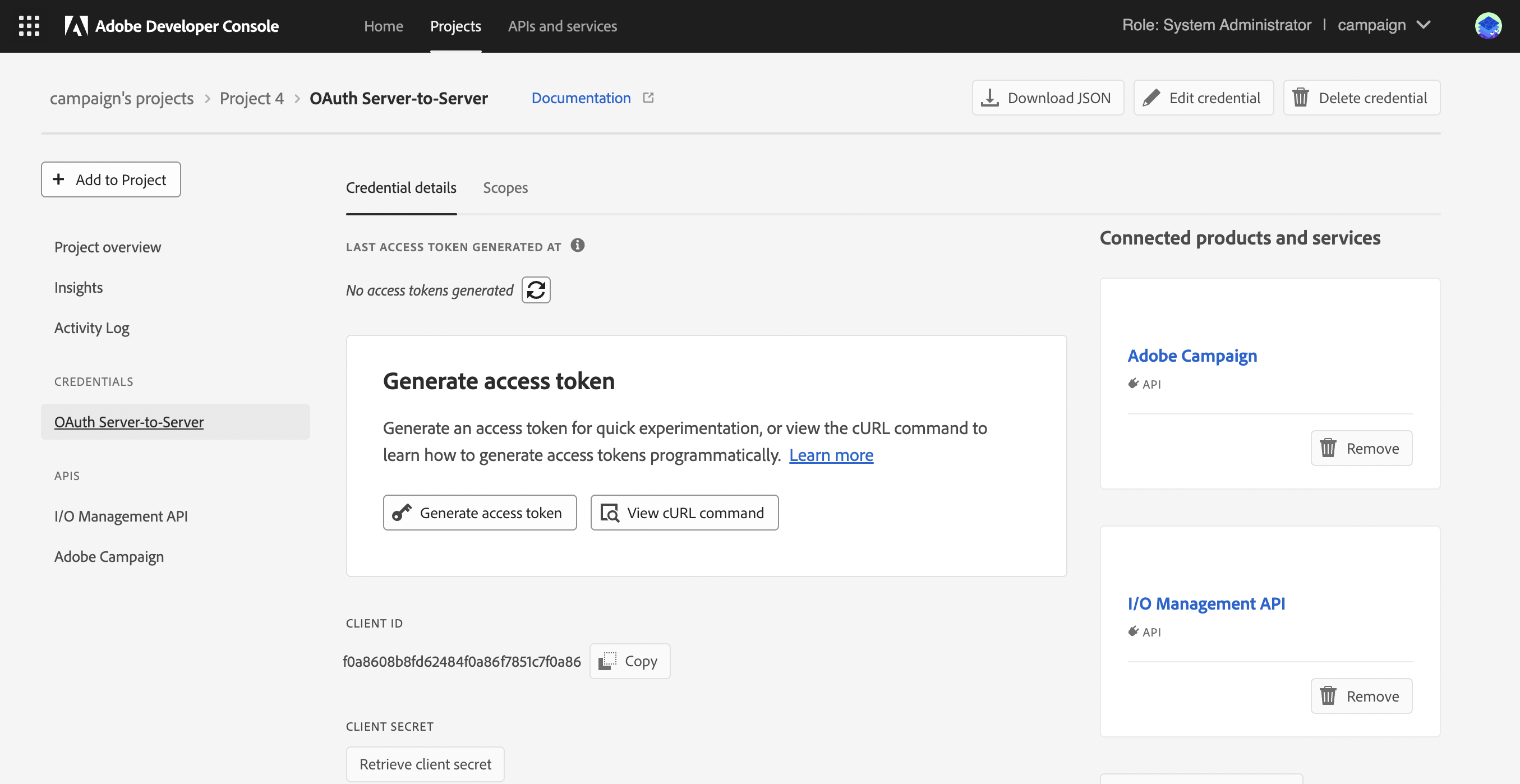1520x784 pixels.
Task: Click Generate access token button
Action: click(479, 513)
